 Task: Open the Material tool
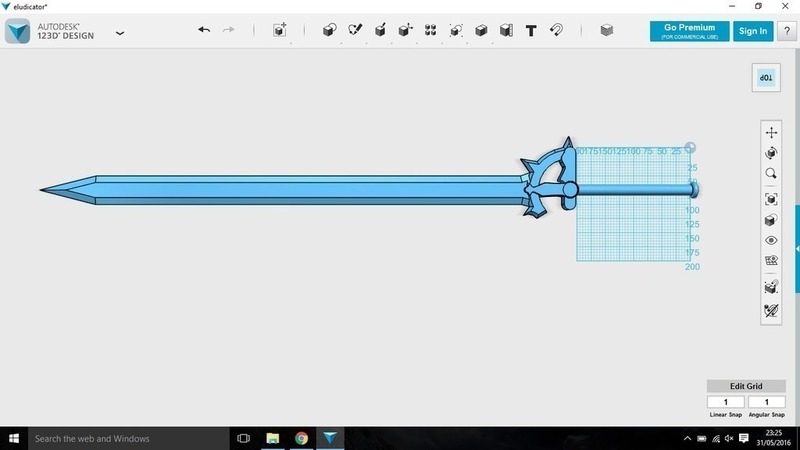[x=606, y=30]
